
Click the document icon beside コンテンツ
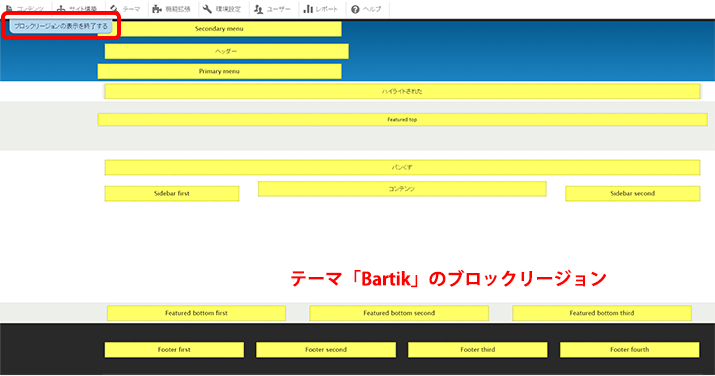click(9, 9)
